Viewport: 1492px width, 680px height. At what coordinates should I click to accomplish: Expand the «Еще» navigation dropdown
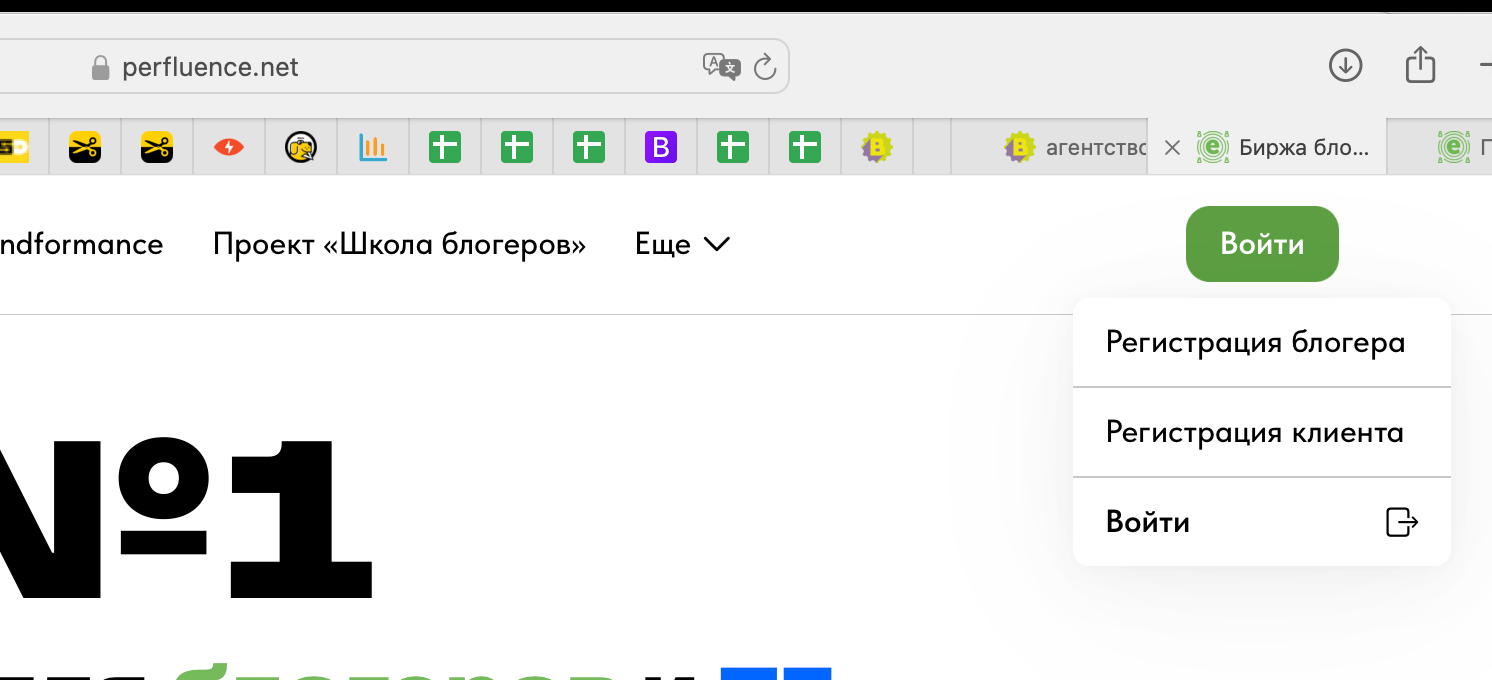point(682,245)
